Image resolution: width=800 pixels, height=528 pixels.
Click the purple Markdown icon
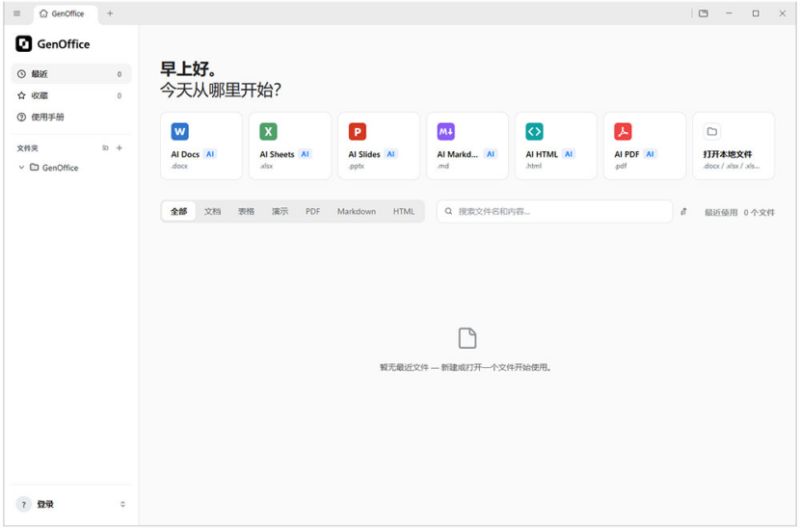click(x=446, y=132)
